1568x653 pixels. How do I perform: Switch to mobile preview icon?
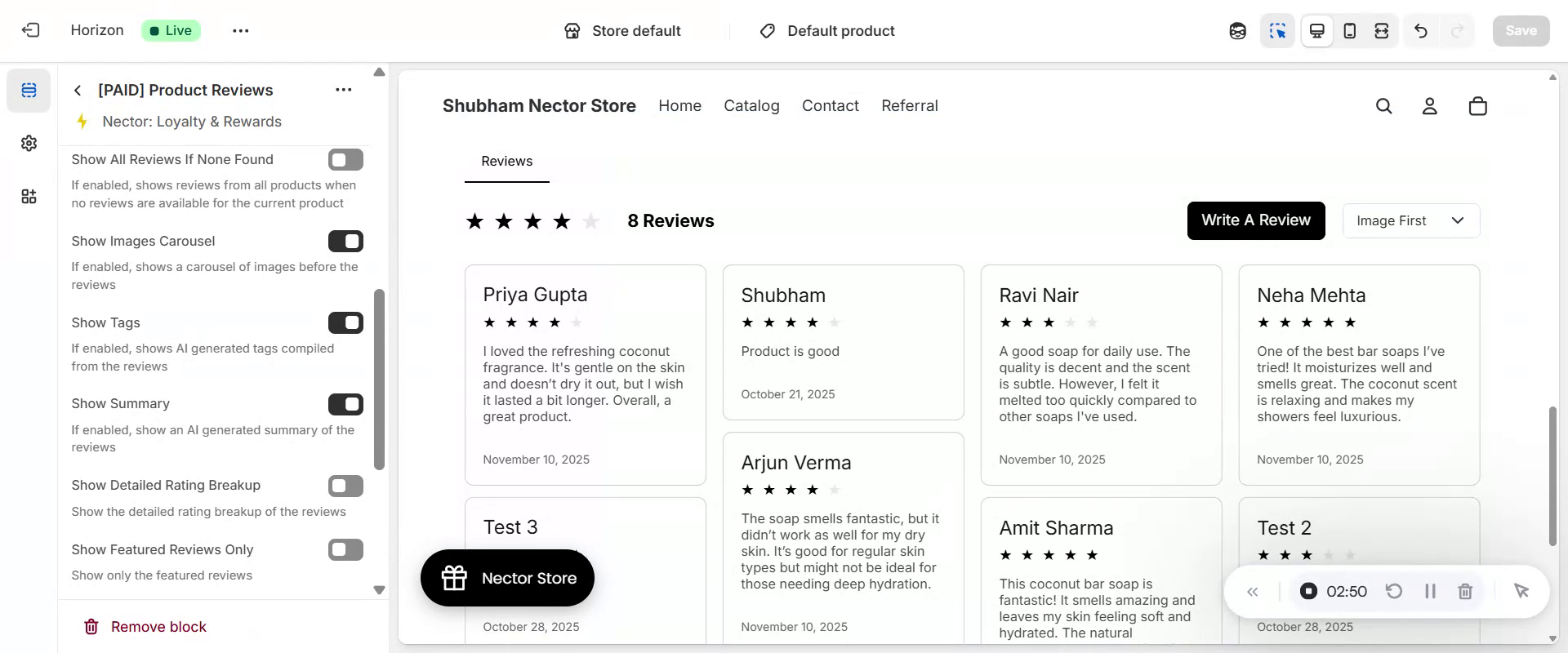(x=1350, y=31)
